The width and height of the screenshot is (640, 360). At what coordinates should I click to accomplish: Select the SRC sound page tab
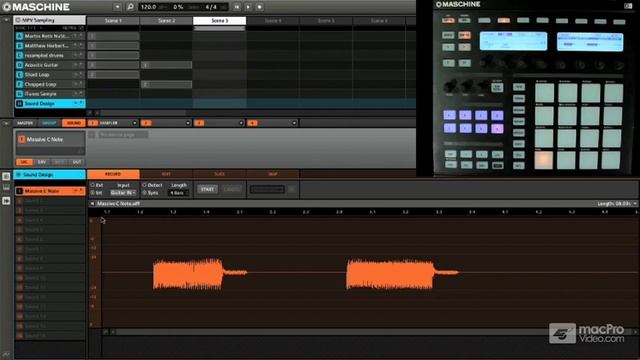coord(24,162)
